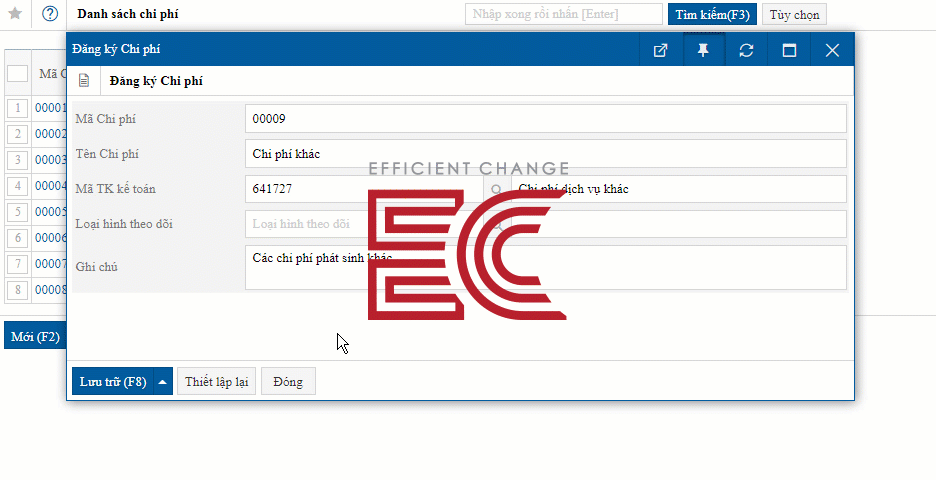Click the Đóng button
The height and width of the screenshot is (480, 936).
click(288, 382)
